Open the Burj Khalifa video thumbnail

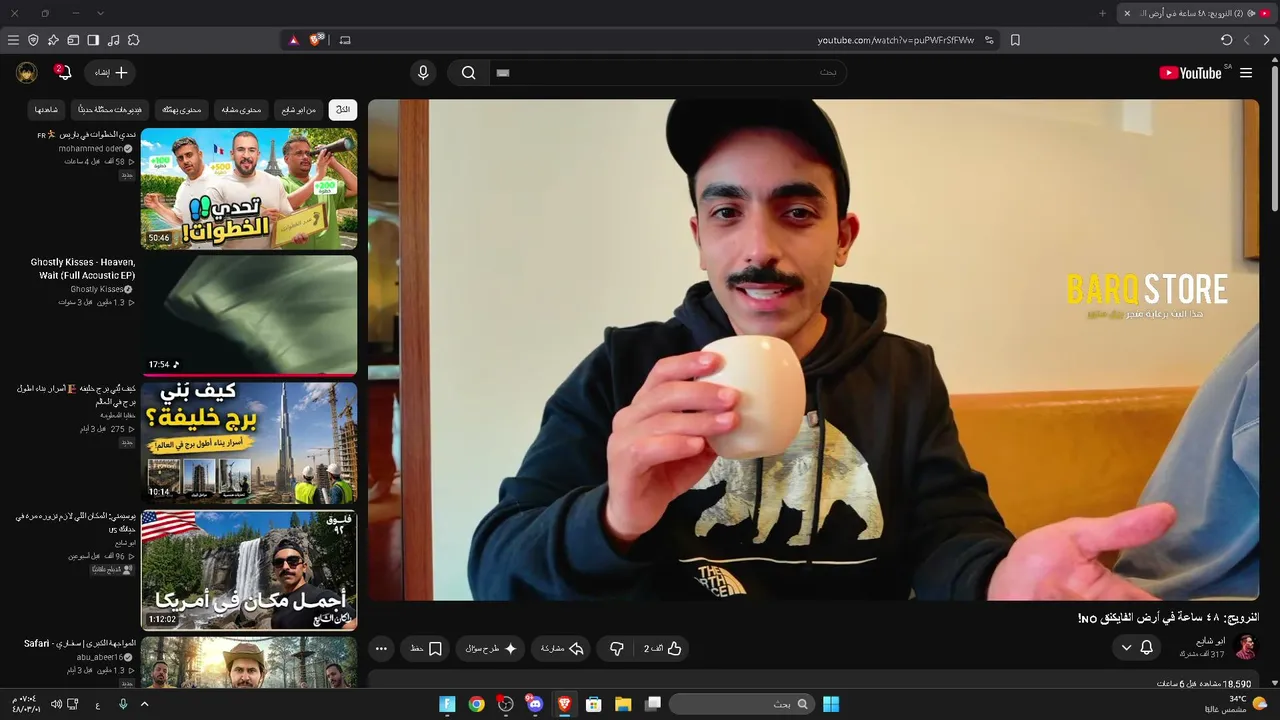point(249,442)
